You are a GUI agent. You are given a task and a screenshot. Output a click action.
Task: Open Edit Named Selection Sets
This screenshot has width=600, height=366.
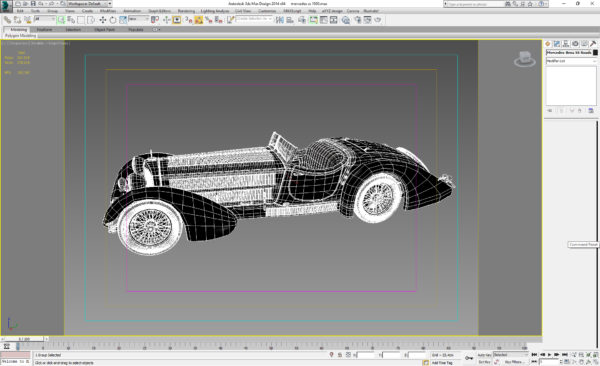coord(230,20)
